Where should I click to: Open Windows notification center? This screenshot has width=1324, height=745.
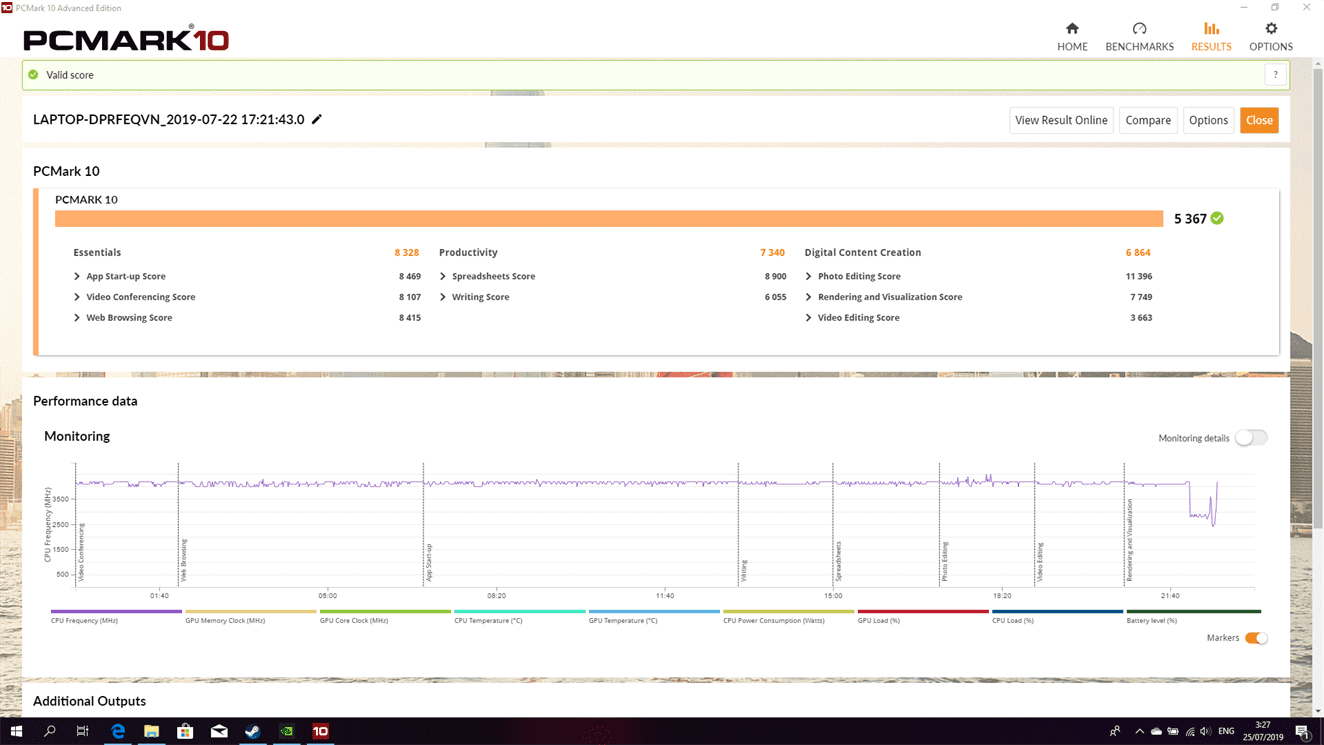tap(1303, 731)
